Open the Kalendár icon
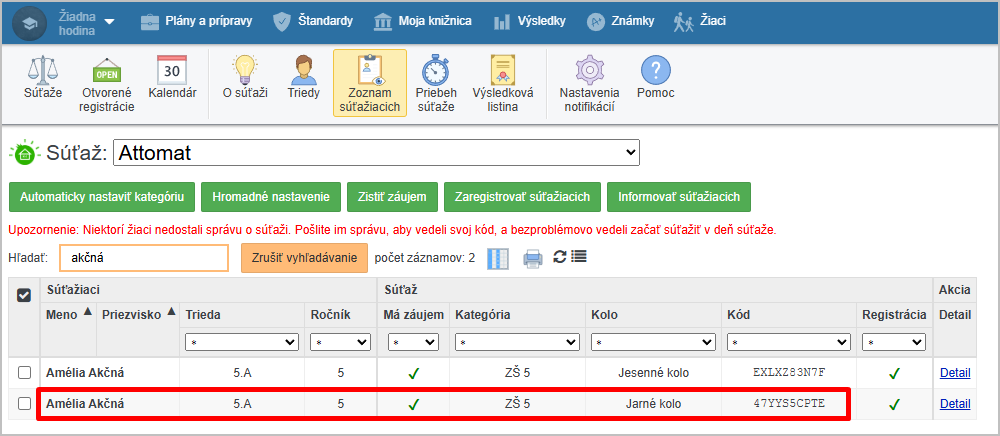Screen dimensions: 1000x436 coord(172,70)
